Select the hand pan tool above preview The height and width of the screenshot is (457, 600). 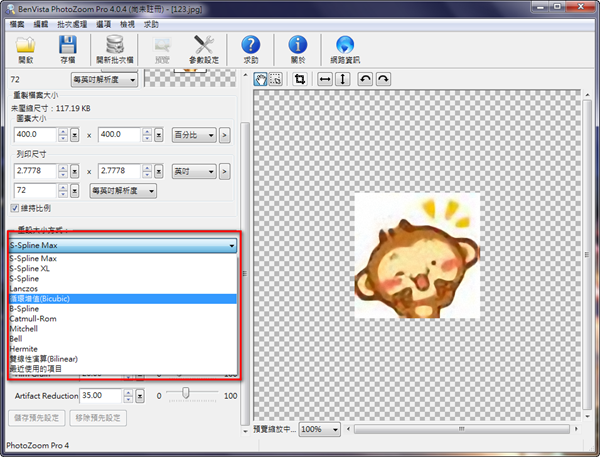tap(261, 79)
